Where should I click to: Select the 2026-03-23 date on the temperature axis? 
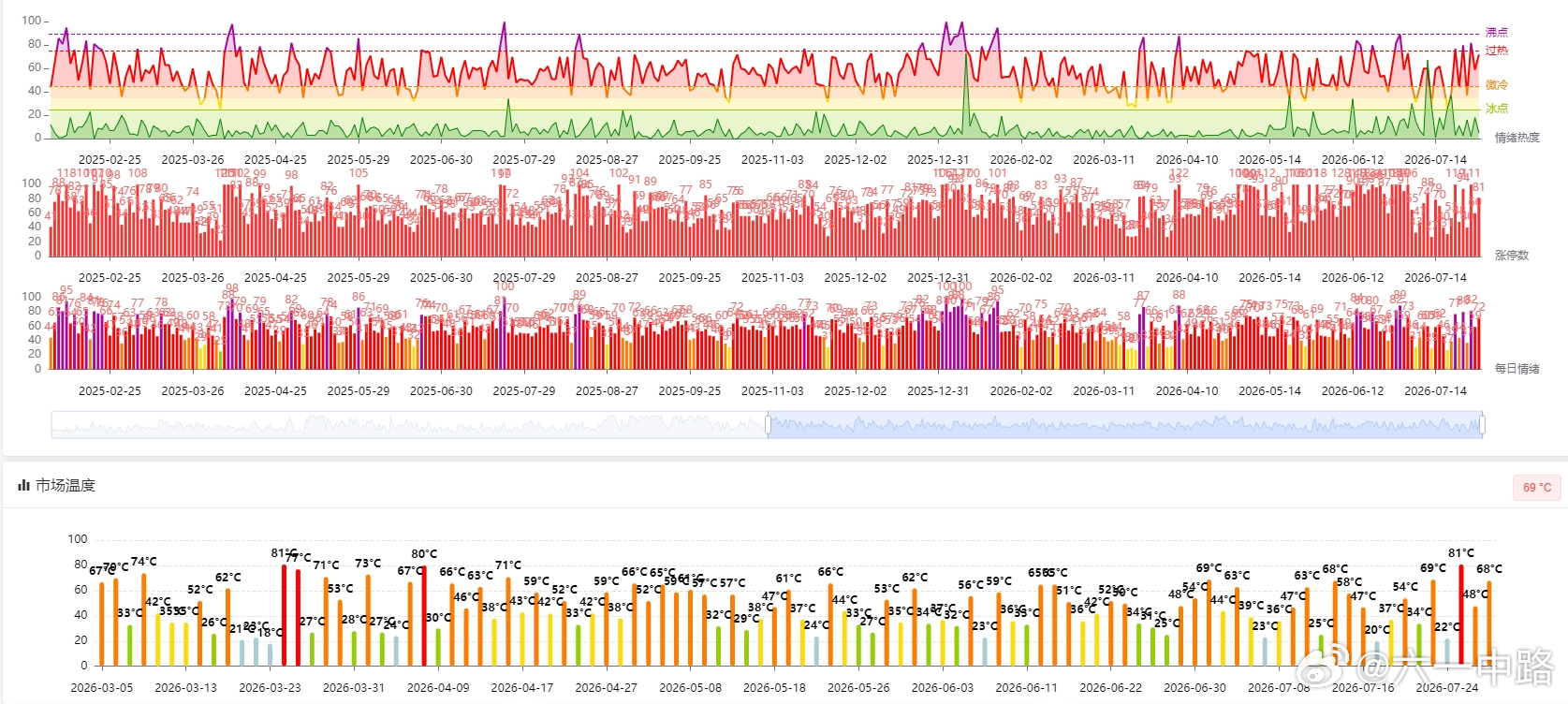click(270, 687)
